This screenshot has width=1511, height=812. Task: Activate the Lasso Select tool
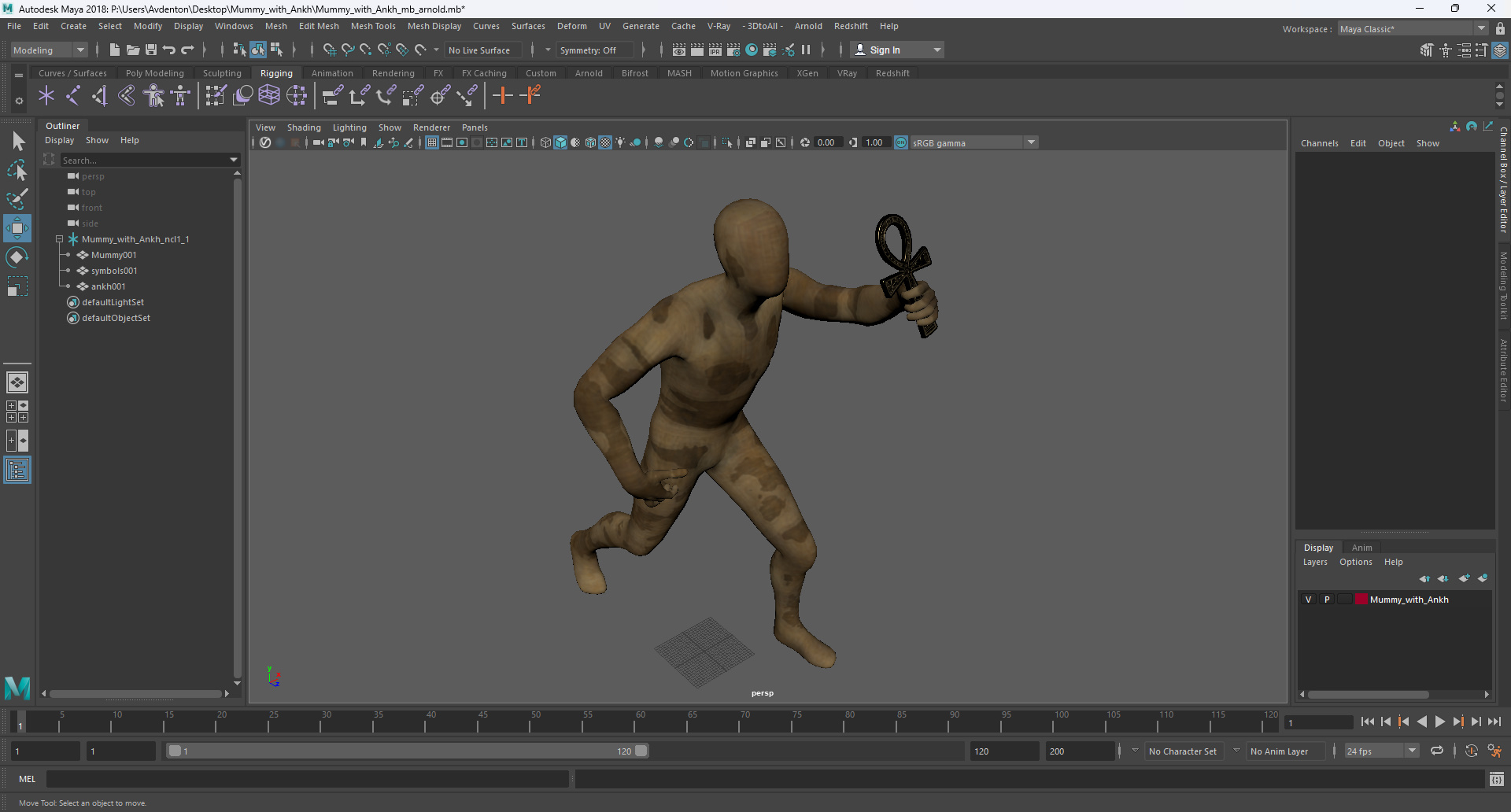coord(17,170)
